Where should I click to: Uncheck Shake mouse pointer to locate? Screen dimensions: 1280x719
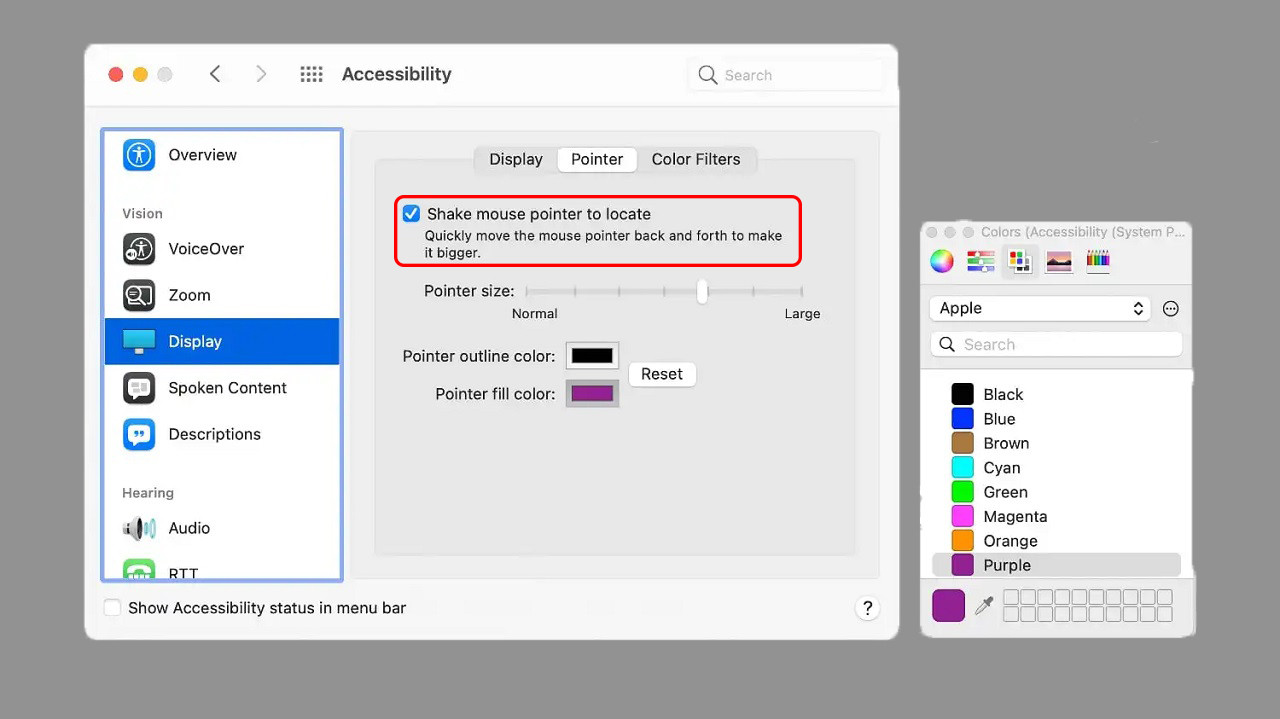pyautogui.click(x=411, y=214)
